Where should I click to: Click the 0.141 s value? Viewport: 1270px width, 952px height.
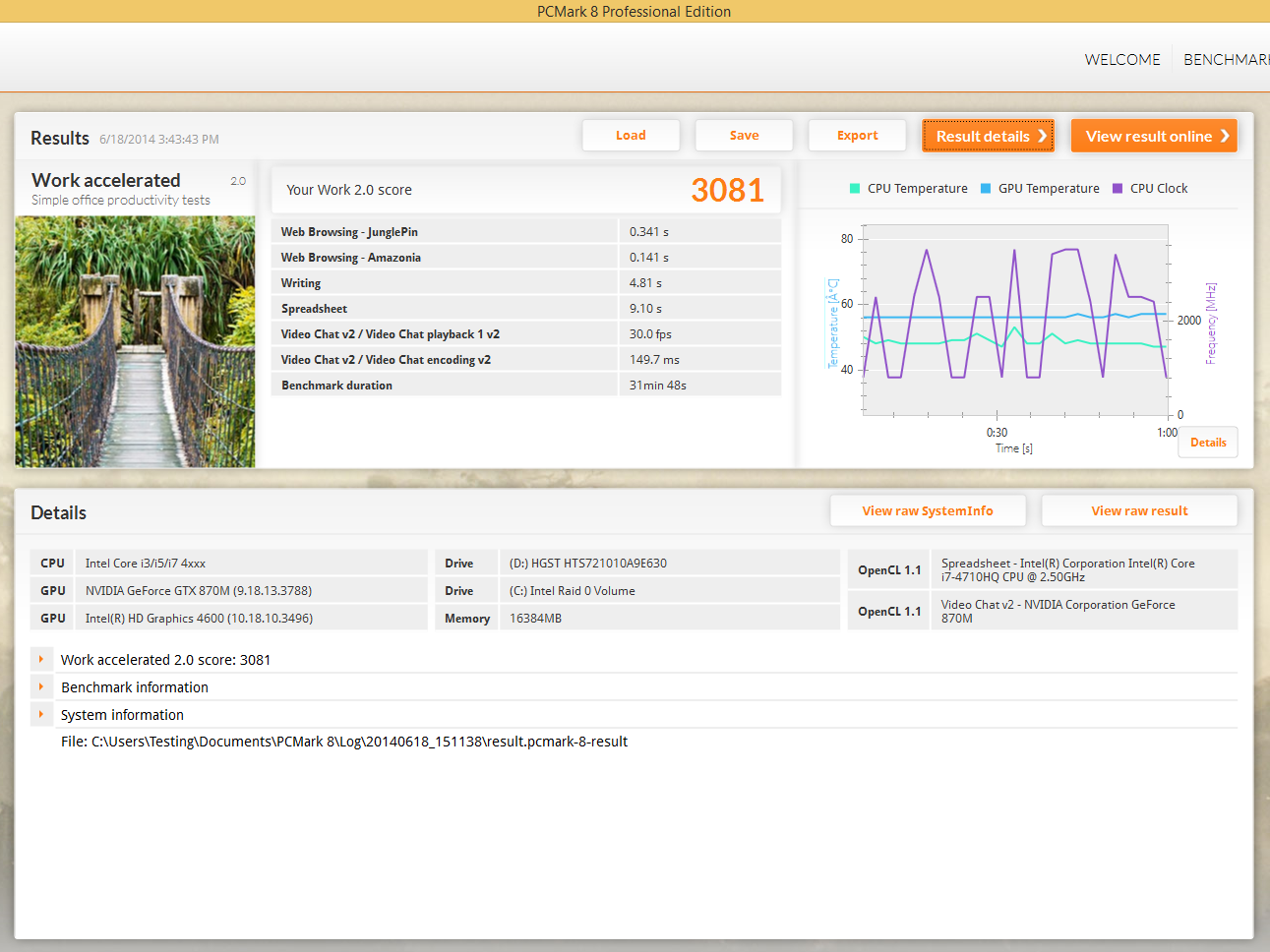(x=649, y=258)
